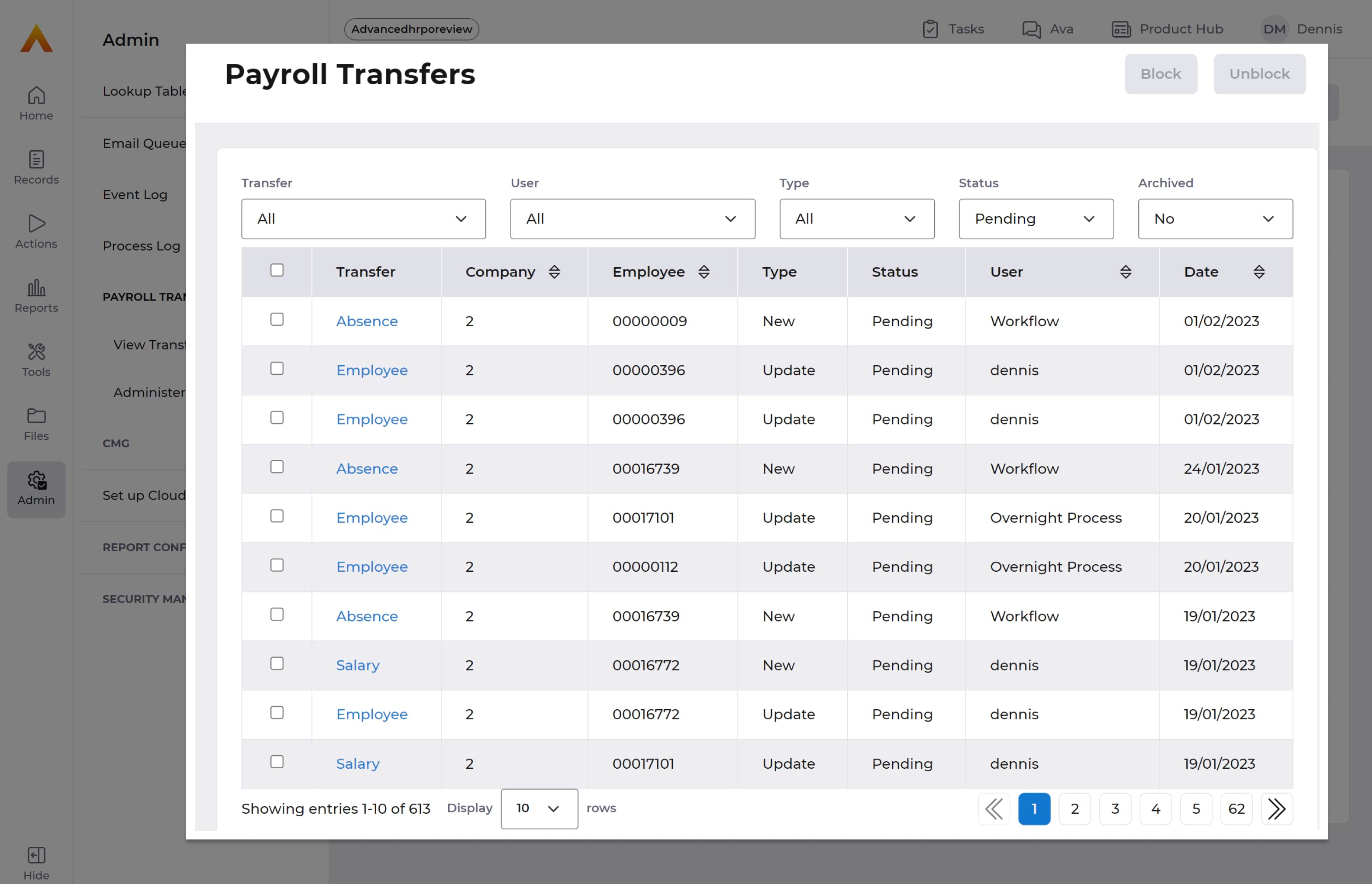
Task: Open Set up Cloud menu item
Action: pyautogui.click(x=144, y=495)
